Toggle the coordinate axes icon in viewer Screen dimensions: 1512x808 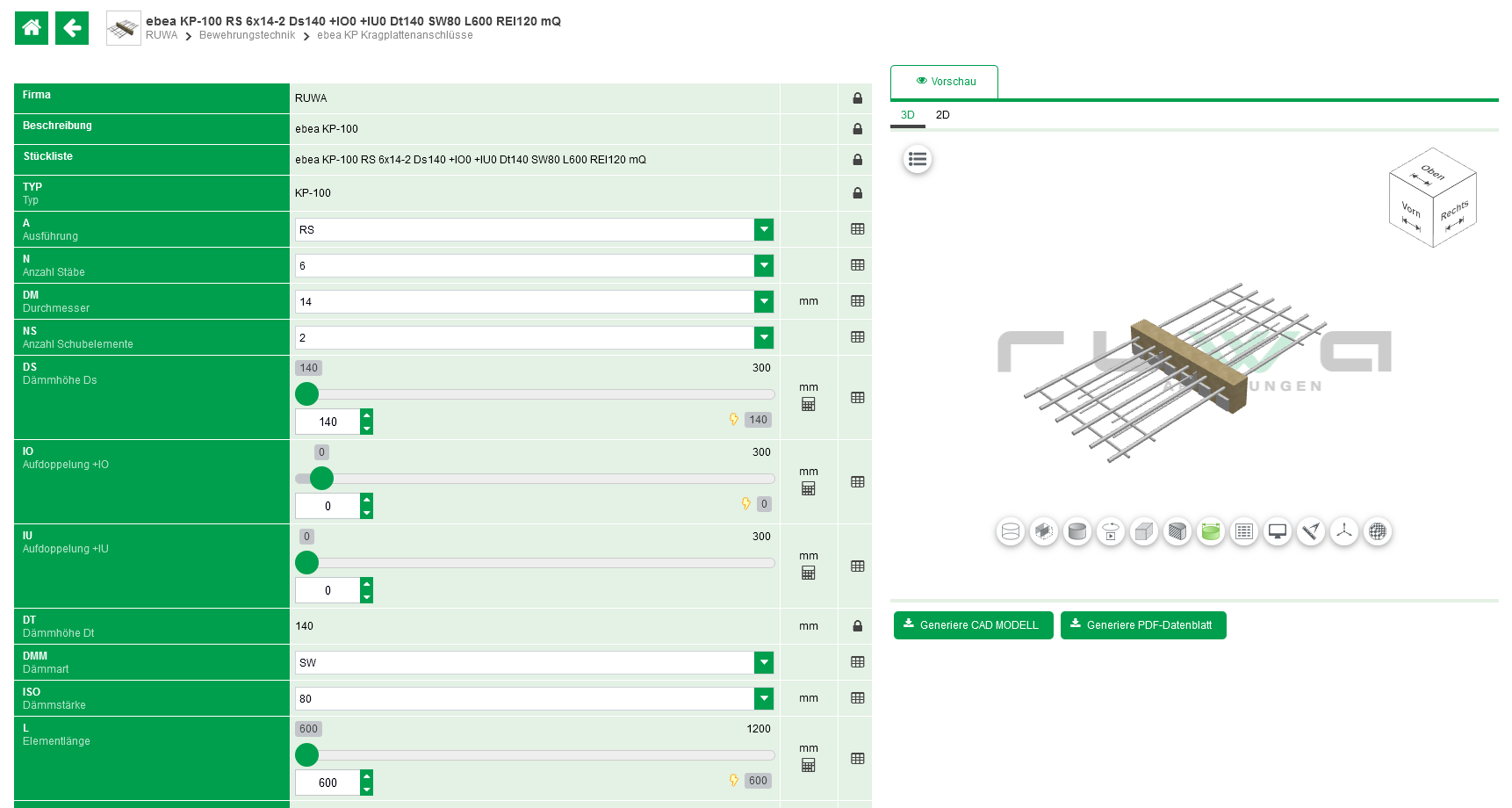point(1344,531)
